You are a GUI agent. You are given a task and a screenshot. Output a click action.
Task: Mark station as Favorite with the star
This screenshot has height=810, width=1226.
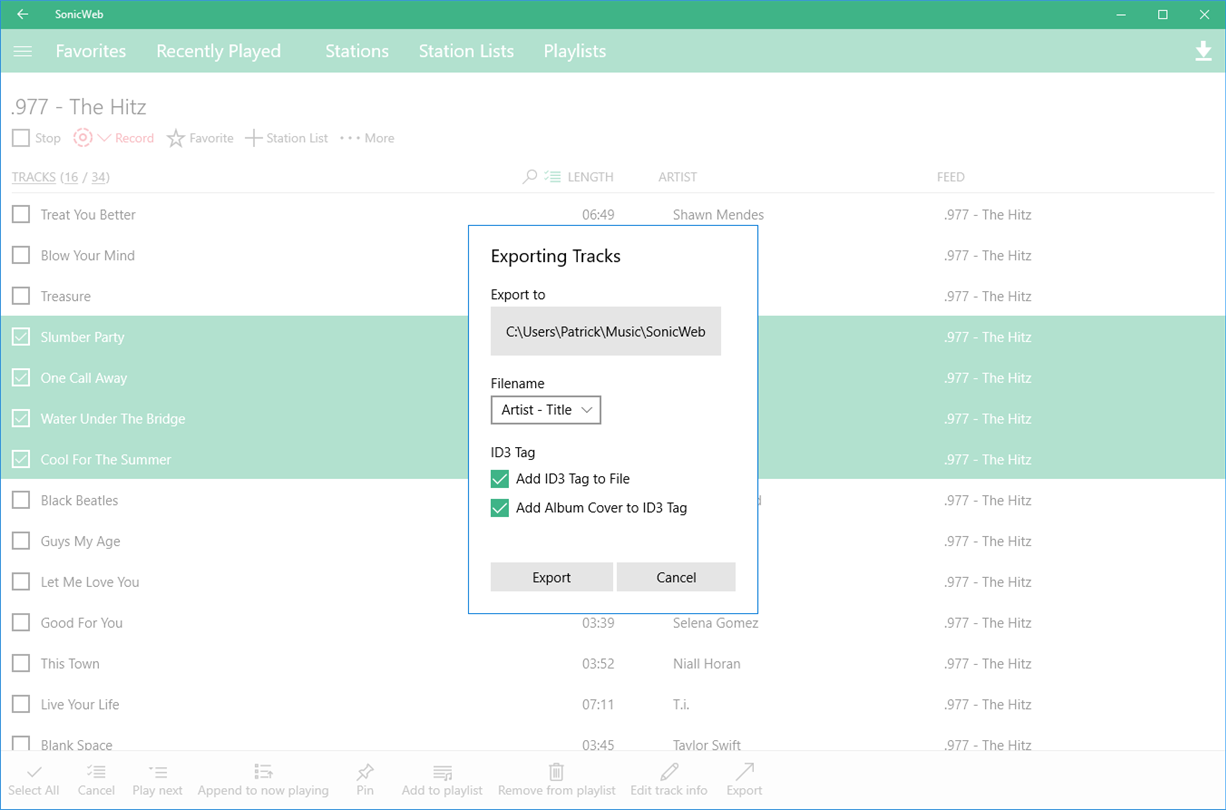pos(176,138)
